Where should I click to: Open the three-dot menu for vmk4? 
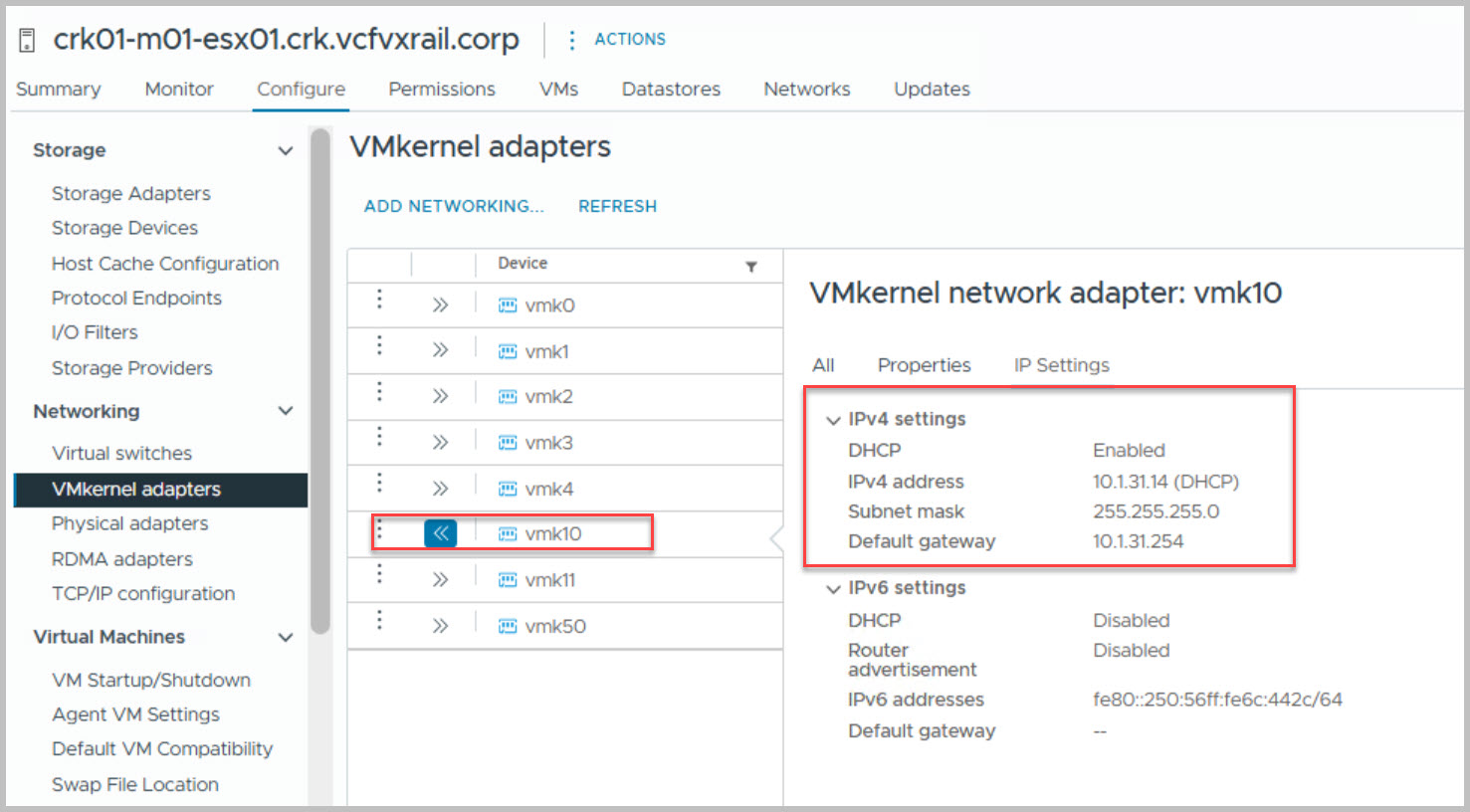coord(379,484)
